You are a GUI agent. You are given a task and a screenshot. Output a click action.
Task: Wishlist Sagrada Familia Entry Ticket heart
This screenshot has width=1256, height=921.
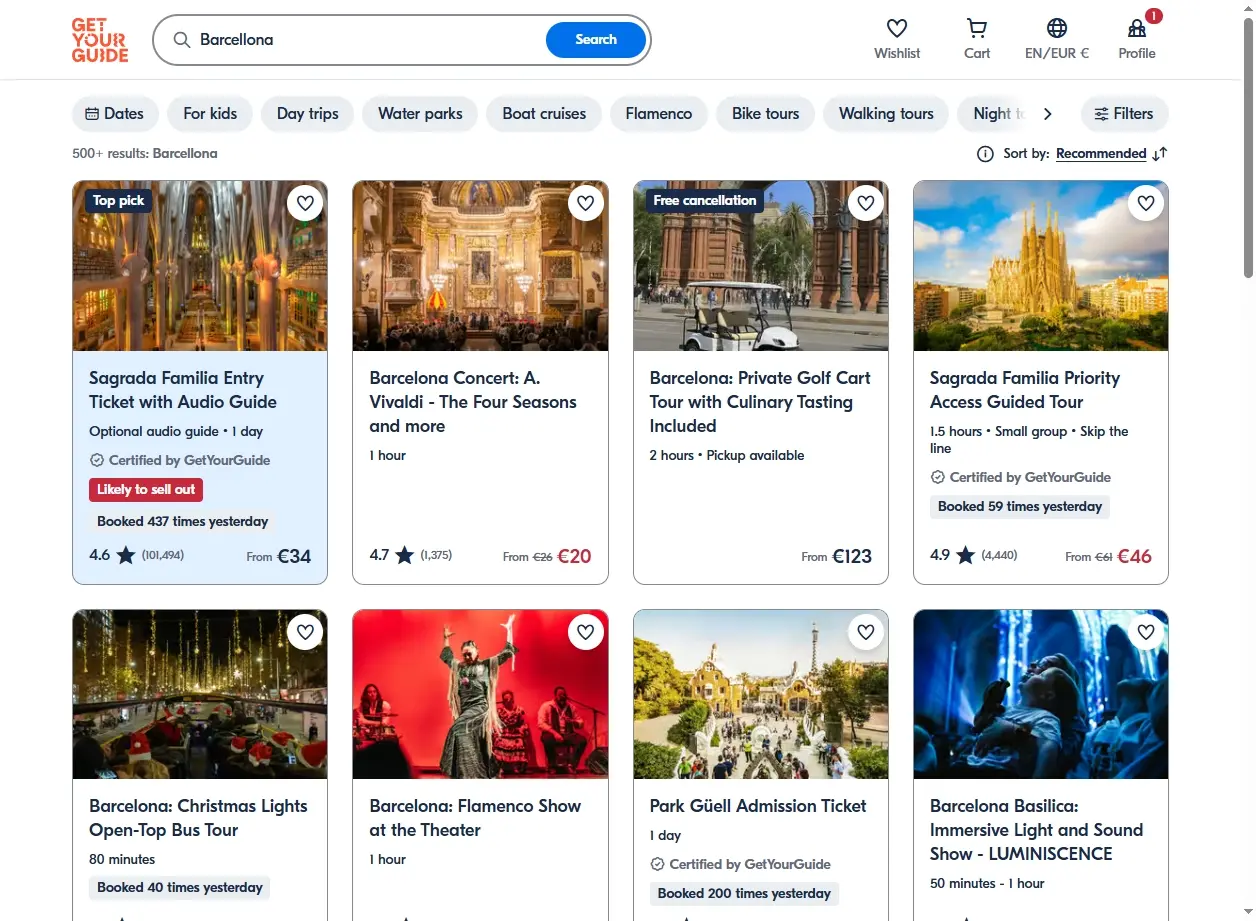306,204
